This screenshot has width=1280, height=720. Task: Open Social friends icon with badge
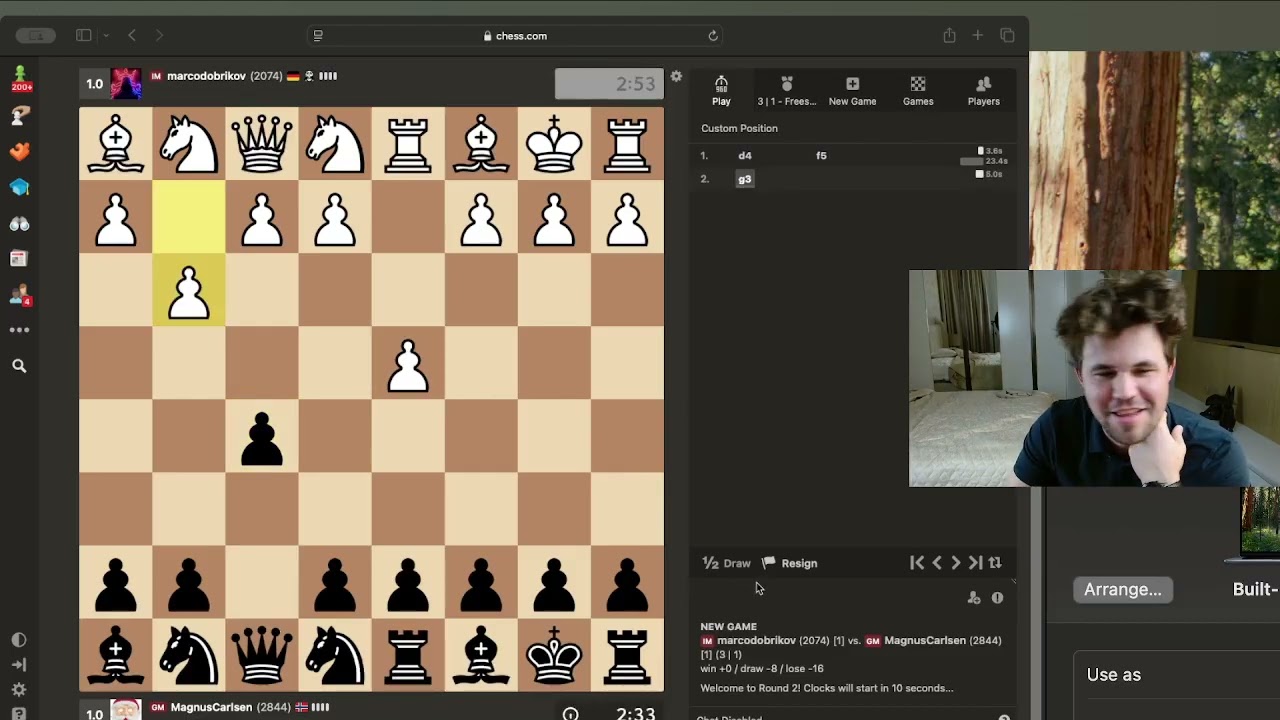(x=19, y=296)
